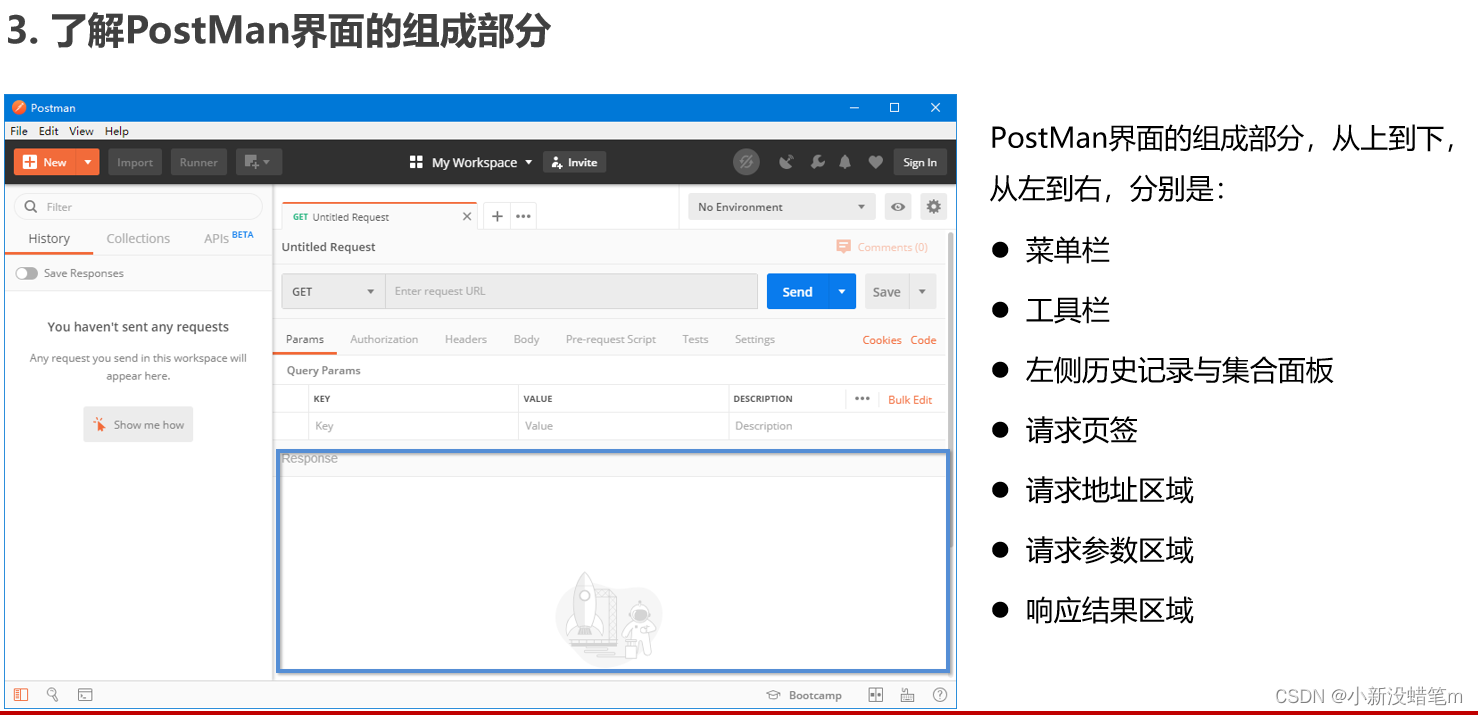The width and height of the screenshot is (1478, 715).
Task: Click the new window plus icon button
Action: click(x=259, y=162)
